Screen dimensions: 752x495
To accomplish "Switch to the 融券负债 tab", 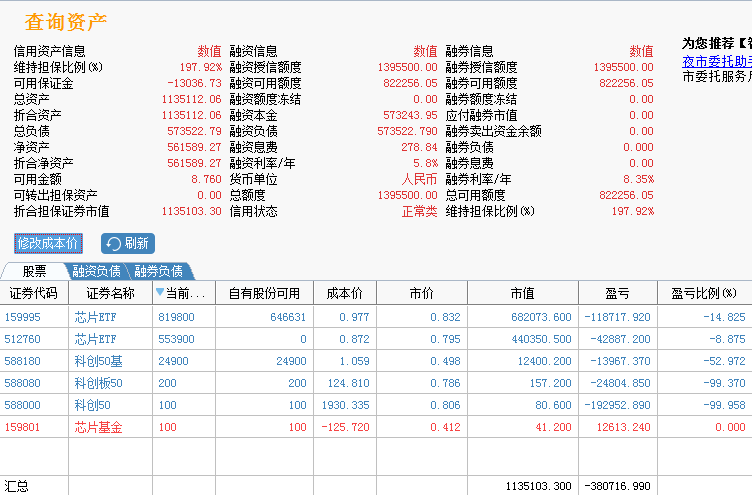I will click(159, 271).
